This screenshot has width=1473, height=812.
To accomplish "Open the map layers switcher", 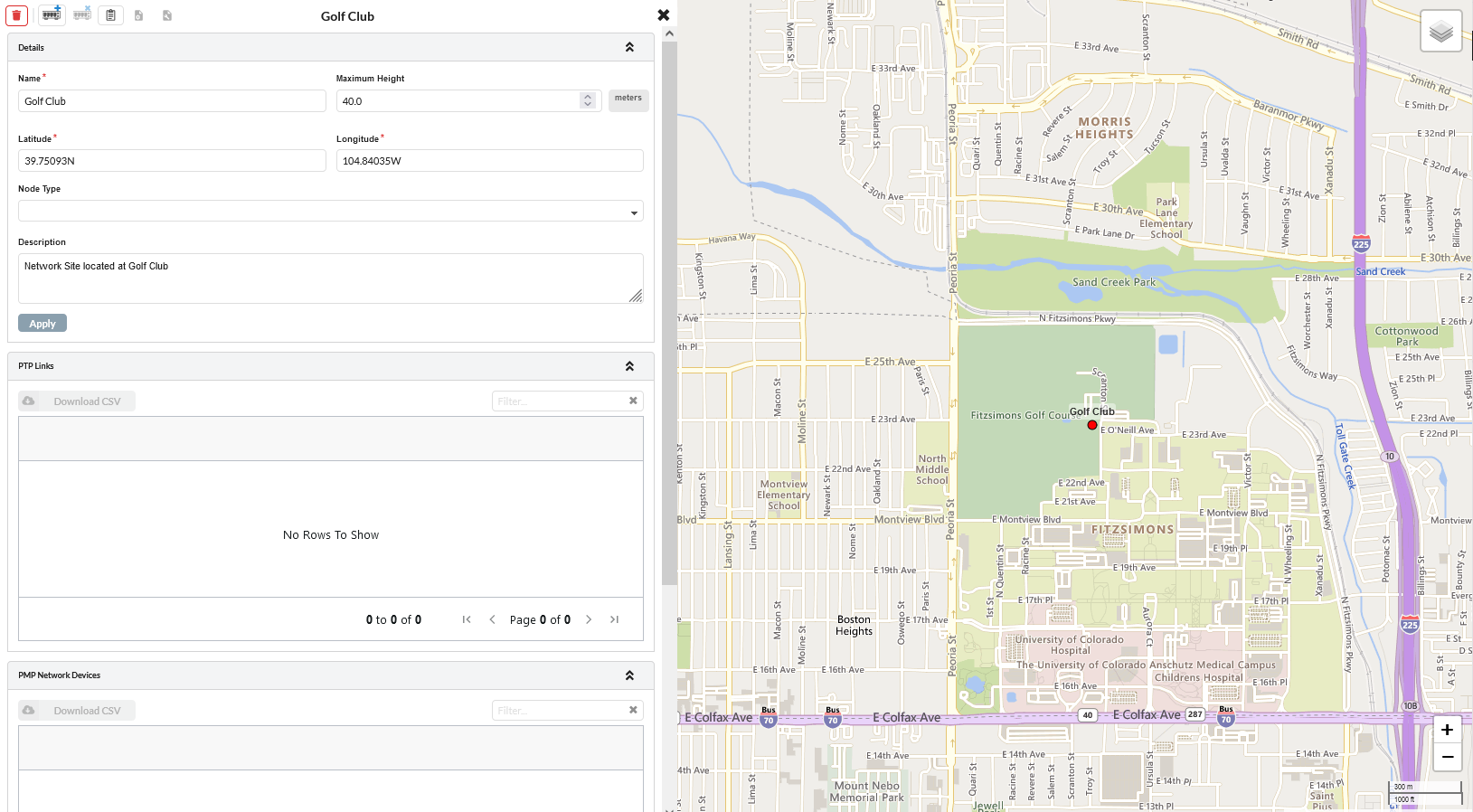I will click(x=1441, y=32).
